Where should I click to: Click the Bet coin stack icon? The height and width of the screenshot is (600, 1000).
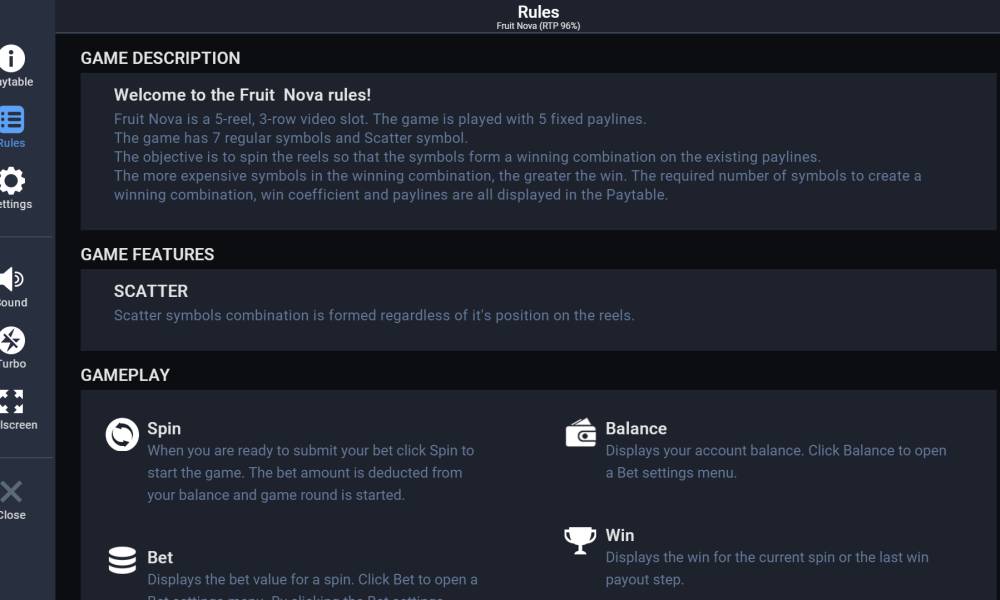coord(122,560)
